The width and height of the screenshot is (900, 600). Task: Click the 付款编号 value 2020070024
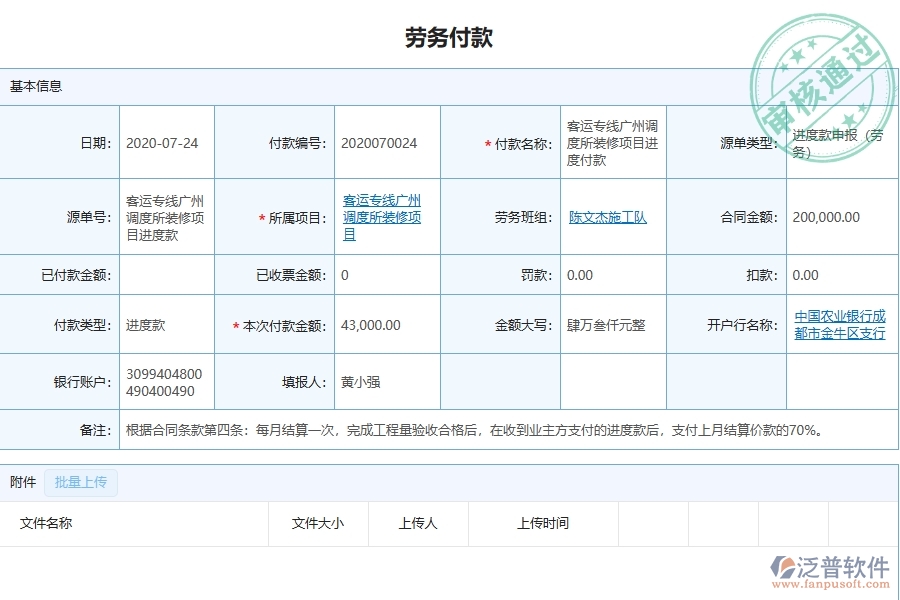click(378, 142)
